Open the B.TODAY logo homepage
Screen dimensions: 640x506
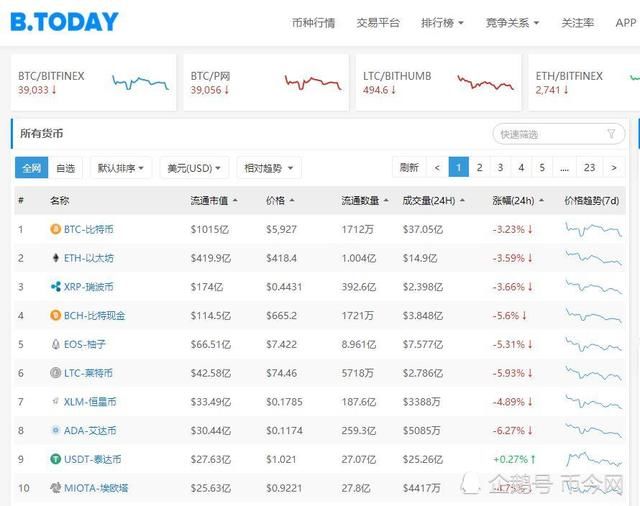[x=64, y=22]
